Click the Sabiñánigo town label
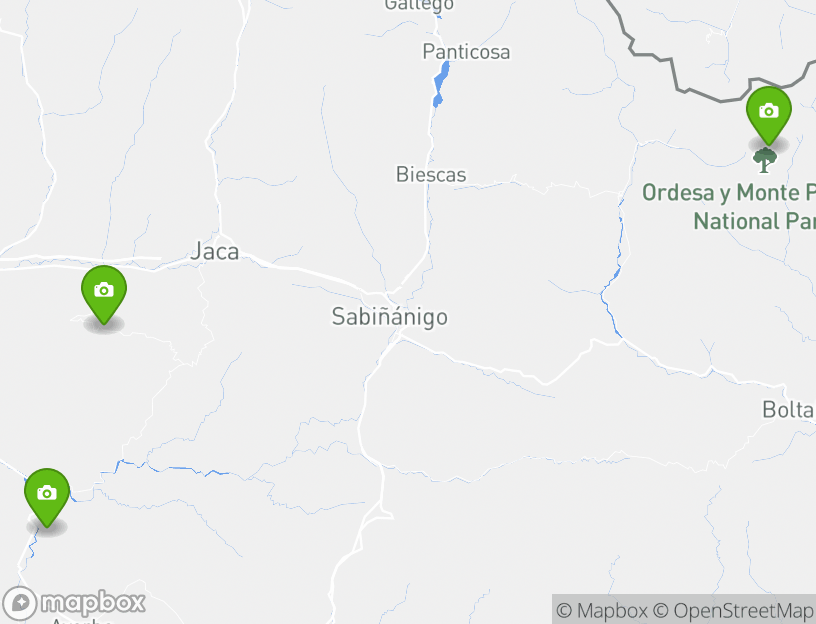This screenshot has width=816, height=624. click(x=390, y=316)
